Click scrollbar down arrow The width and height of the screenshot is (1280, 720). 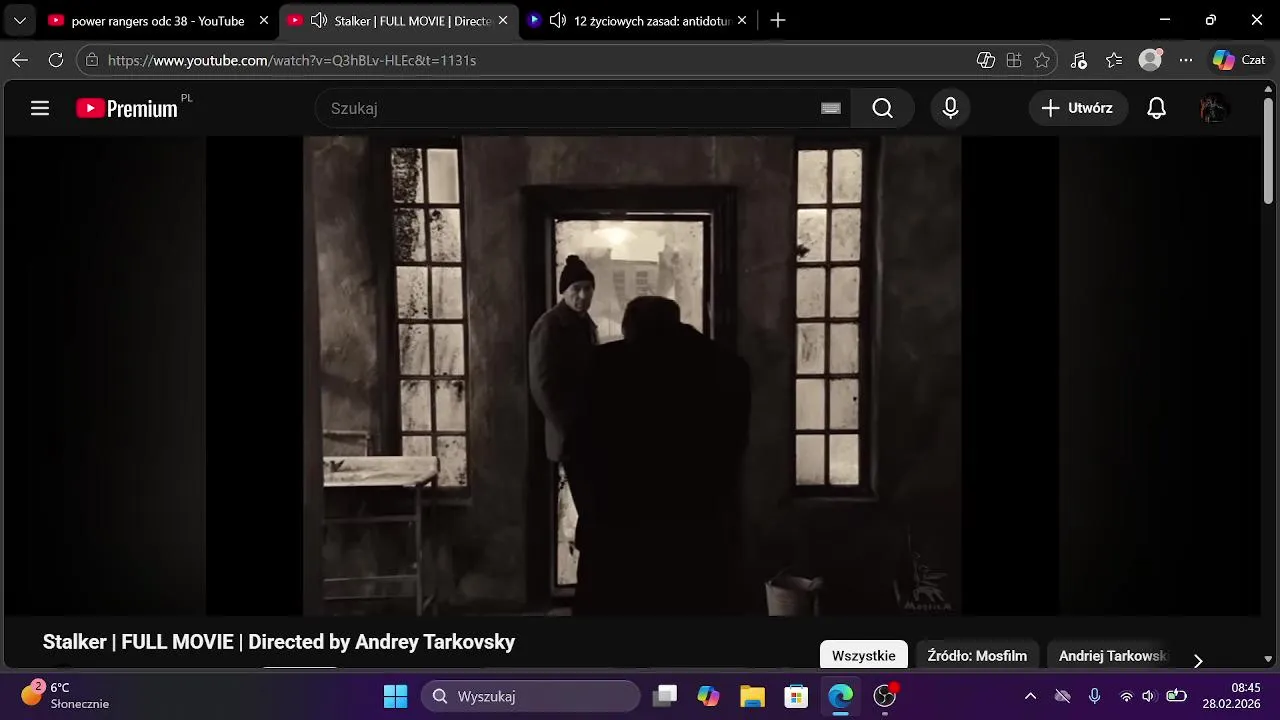1269,659
